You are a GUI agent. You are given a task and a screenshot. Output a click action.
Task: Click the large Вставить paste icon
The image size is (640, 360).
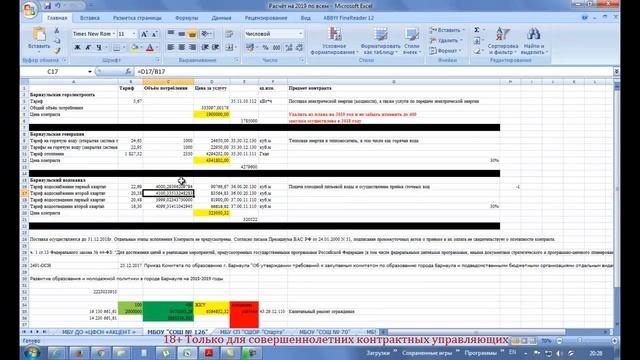point(39,35)
